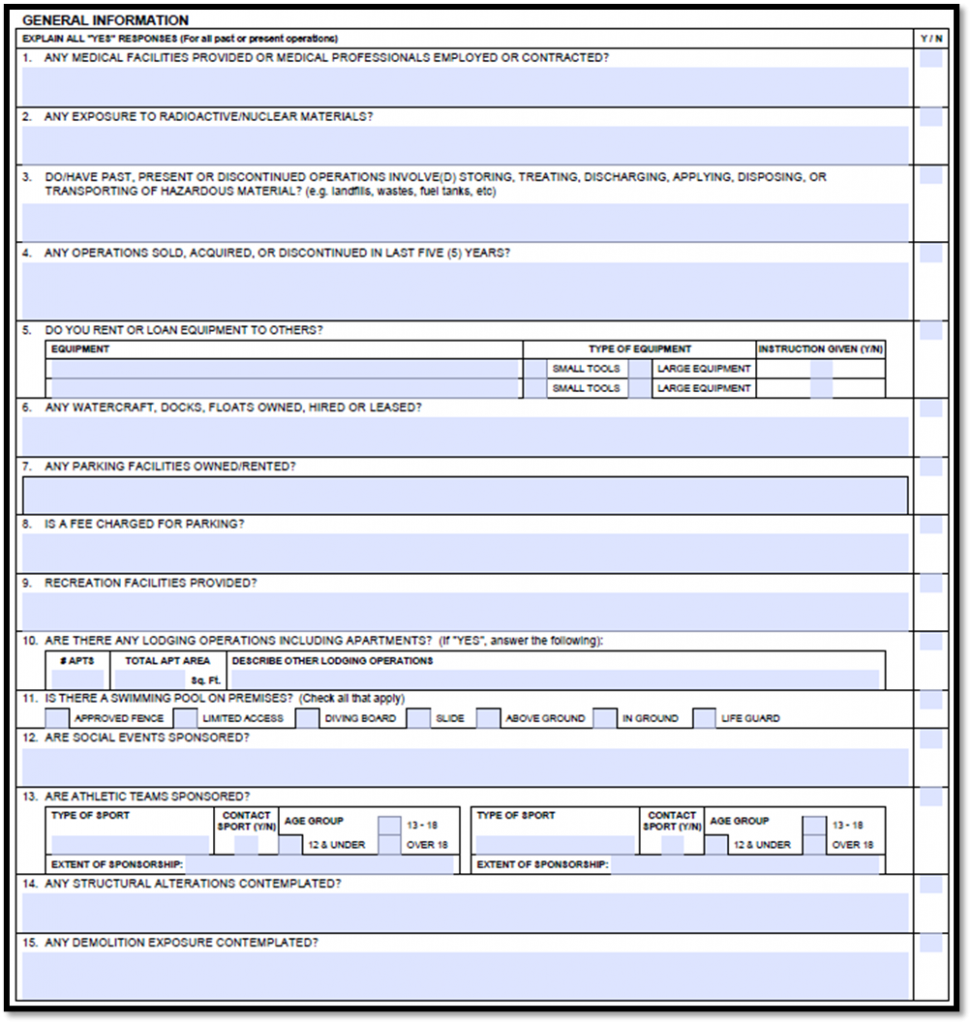Screen dimensions: 972x1024
Task: Click the left Type of Sport field
Action: (x=131, y=844)
